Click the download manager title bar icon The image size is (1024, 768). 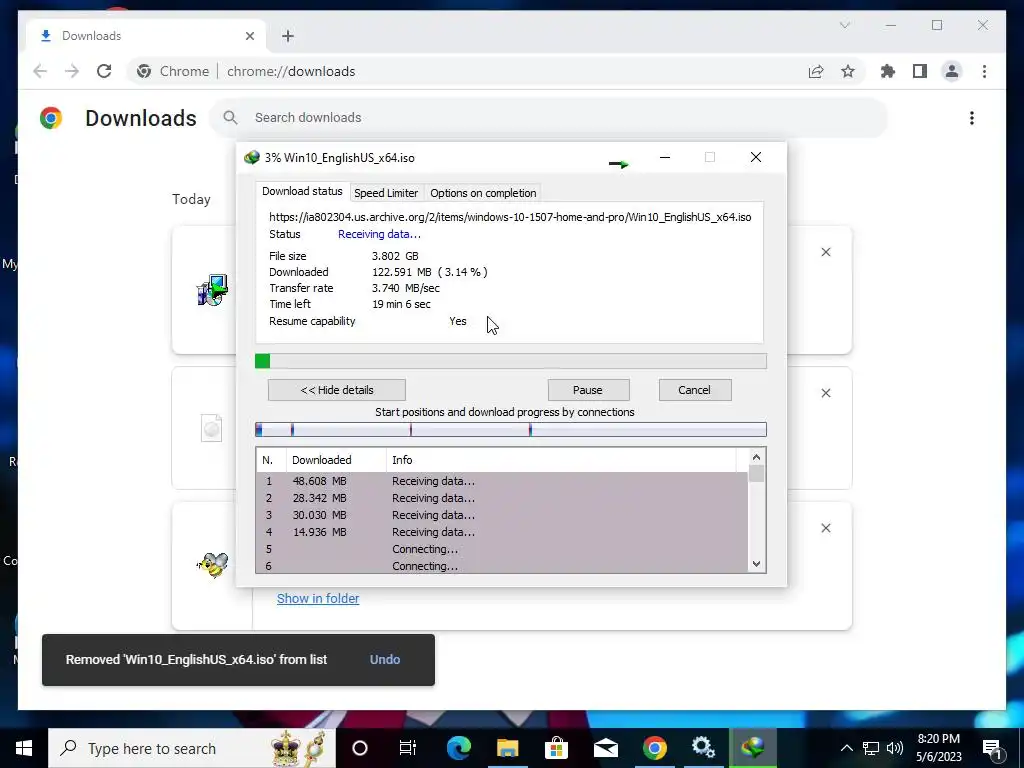point(251,158)
